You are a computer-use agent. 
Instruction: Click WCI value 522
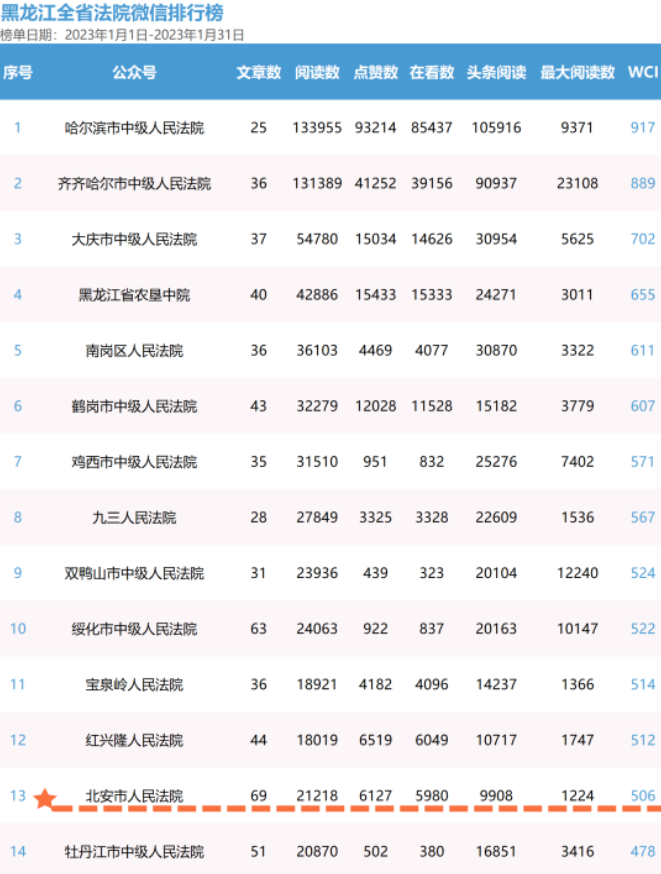643,629
